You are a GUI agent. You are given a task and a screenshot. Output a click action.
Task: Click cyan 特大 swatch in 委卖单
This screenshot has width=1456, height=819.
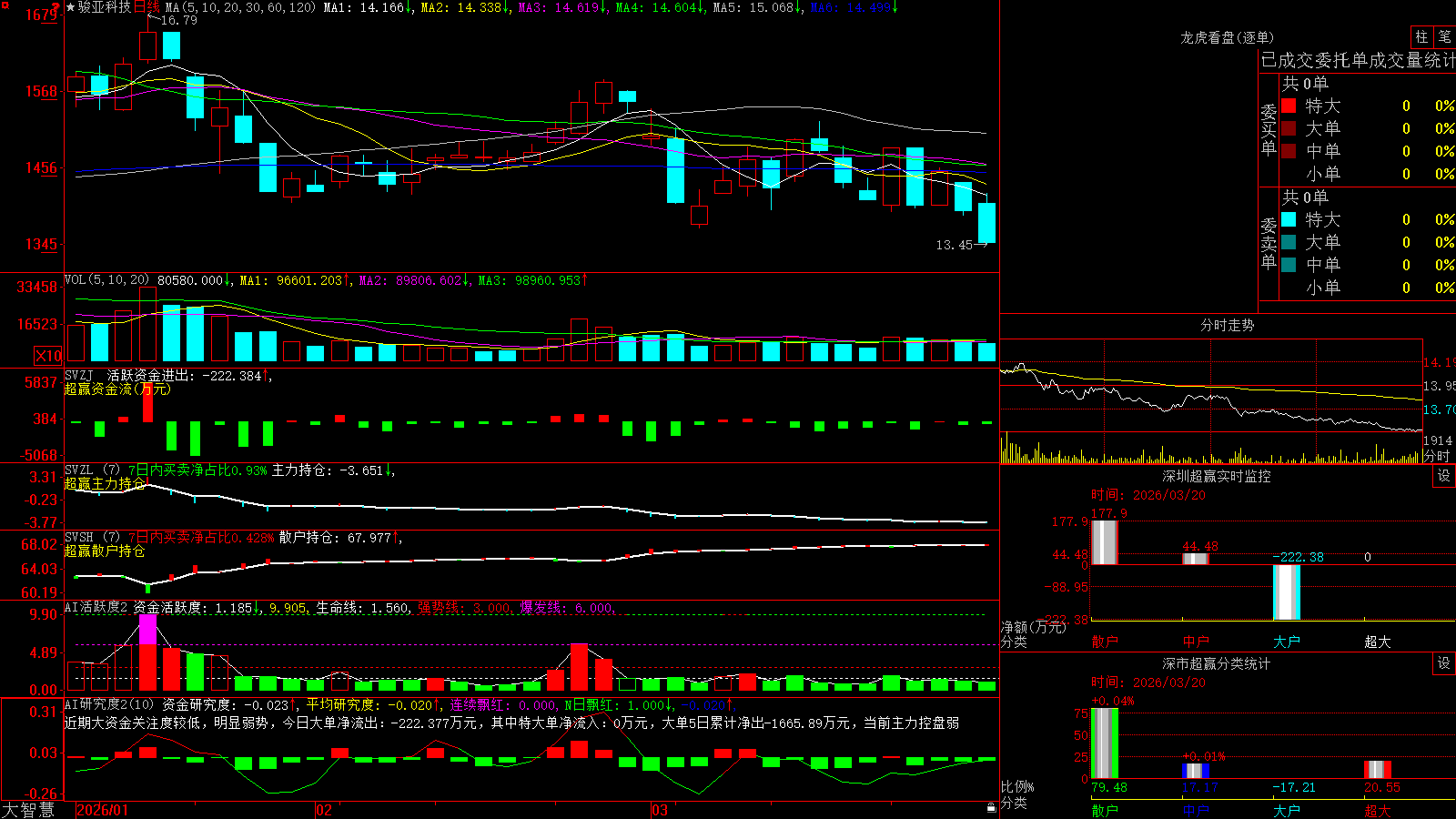(1289, 219)
